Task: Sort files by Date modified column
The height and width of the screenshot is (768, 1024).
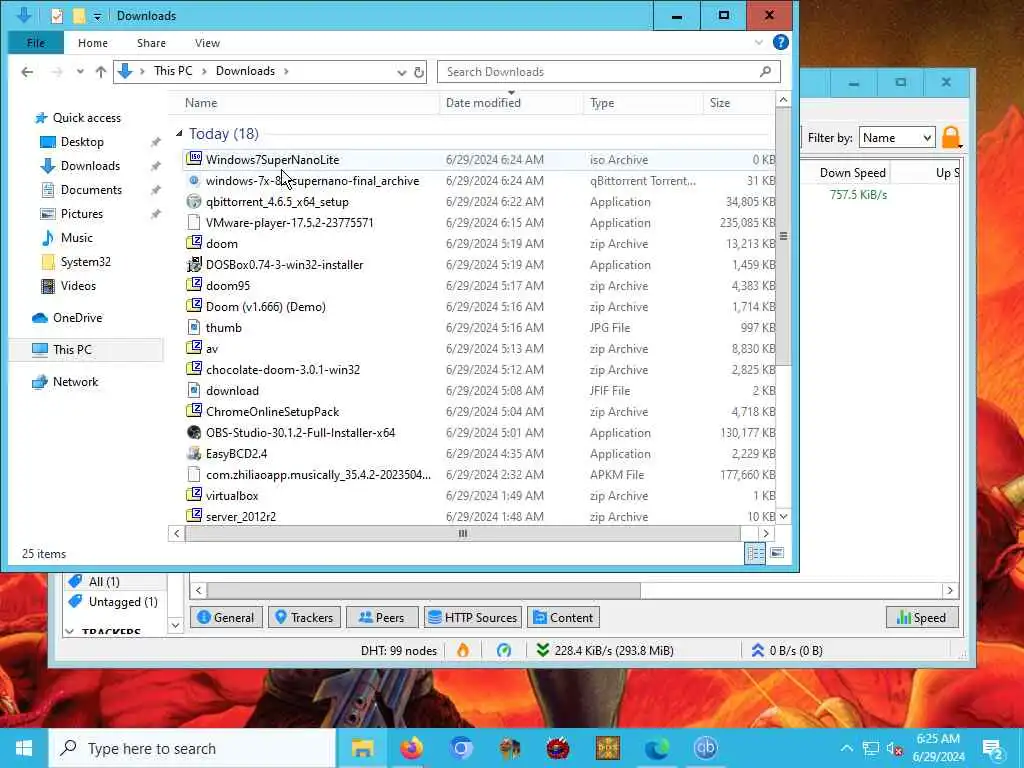Action: pos(511,103)
